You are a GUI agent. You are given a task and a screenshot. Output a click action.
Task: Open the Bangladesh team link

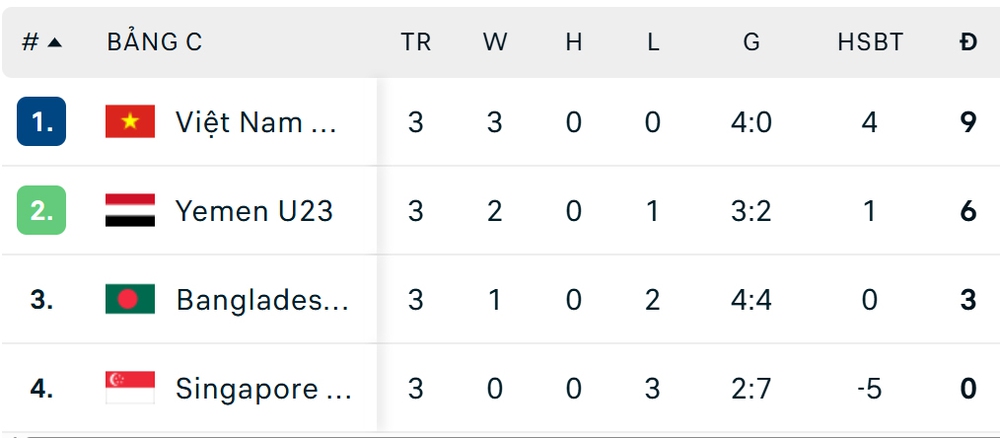point(262,300)
